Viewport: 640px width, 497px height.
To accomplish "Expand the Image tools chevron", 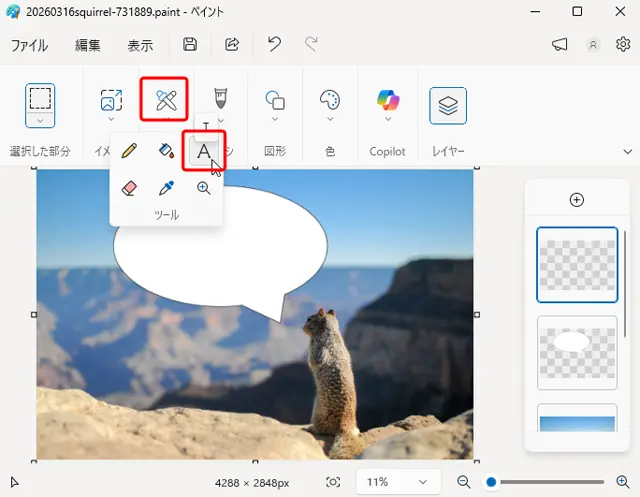I will (x=111, y=119).
